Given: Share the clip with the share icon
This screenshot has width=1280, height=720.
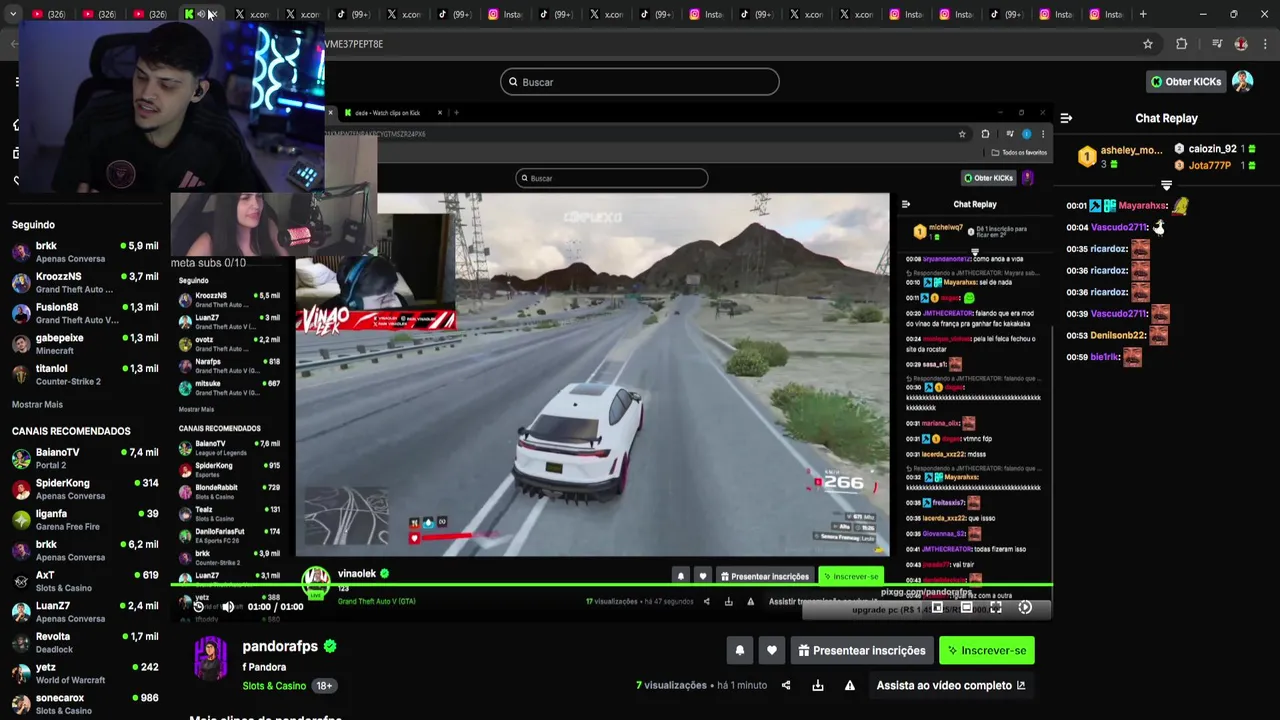Looking at the screenshot, I should click(x=786, y=685).
